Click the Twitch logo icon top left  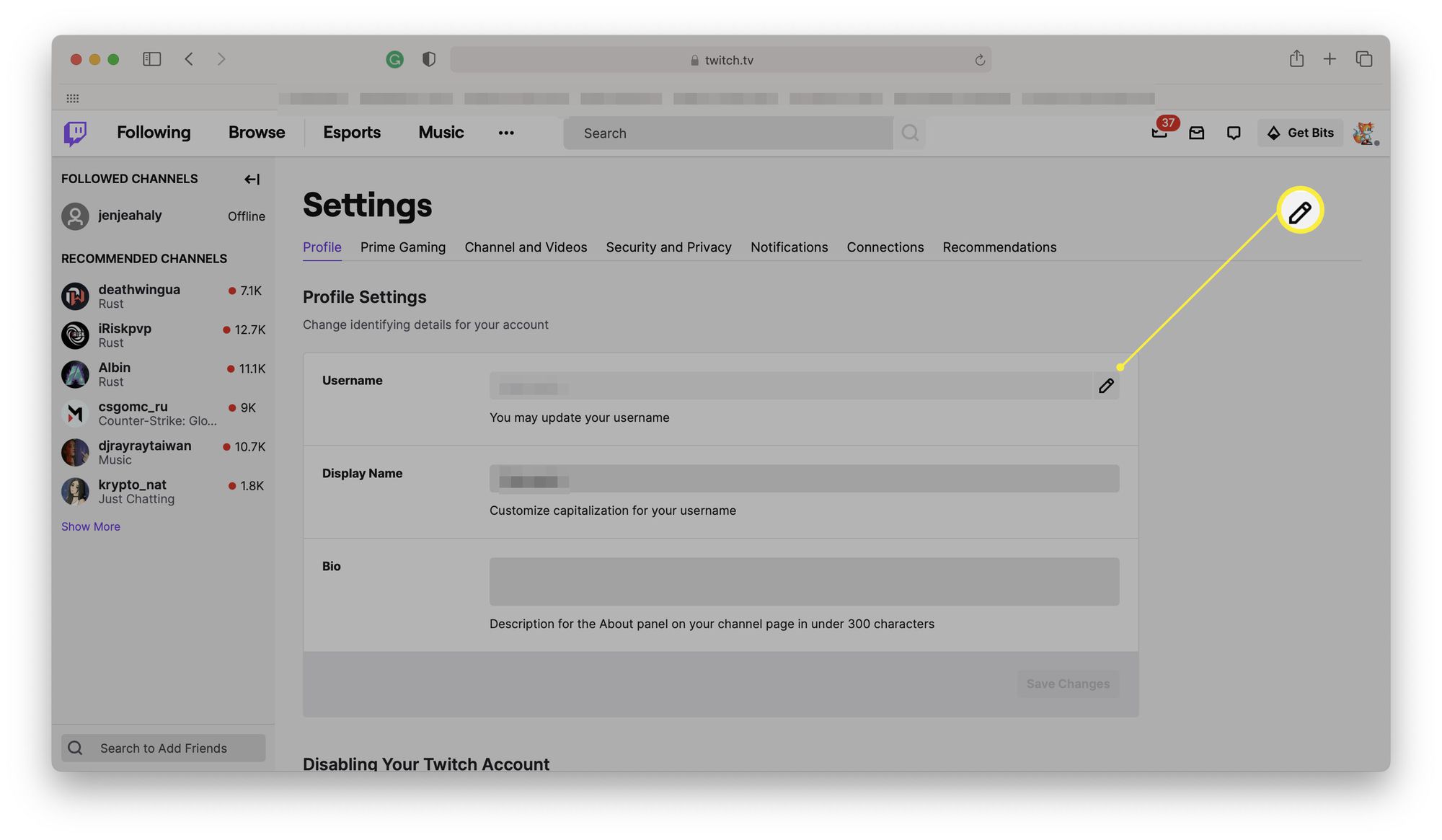(76, 132)
